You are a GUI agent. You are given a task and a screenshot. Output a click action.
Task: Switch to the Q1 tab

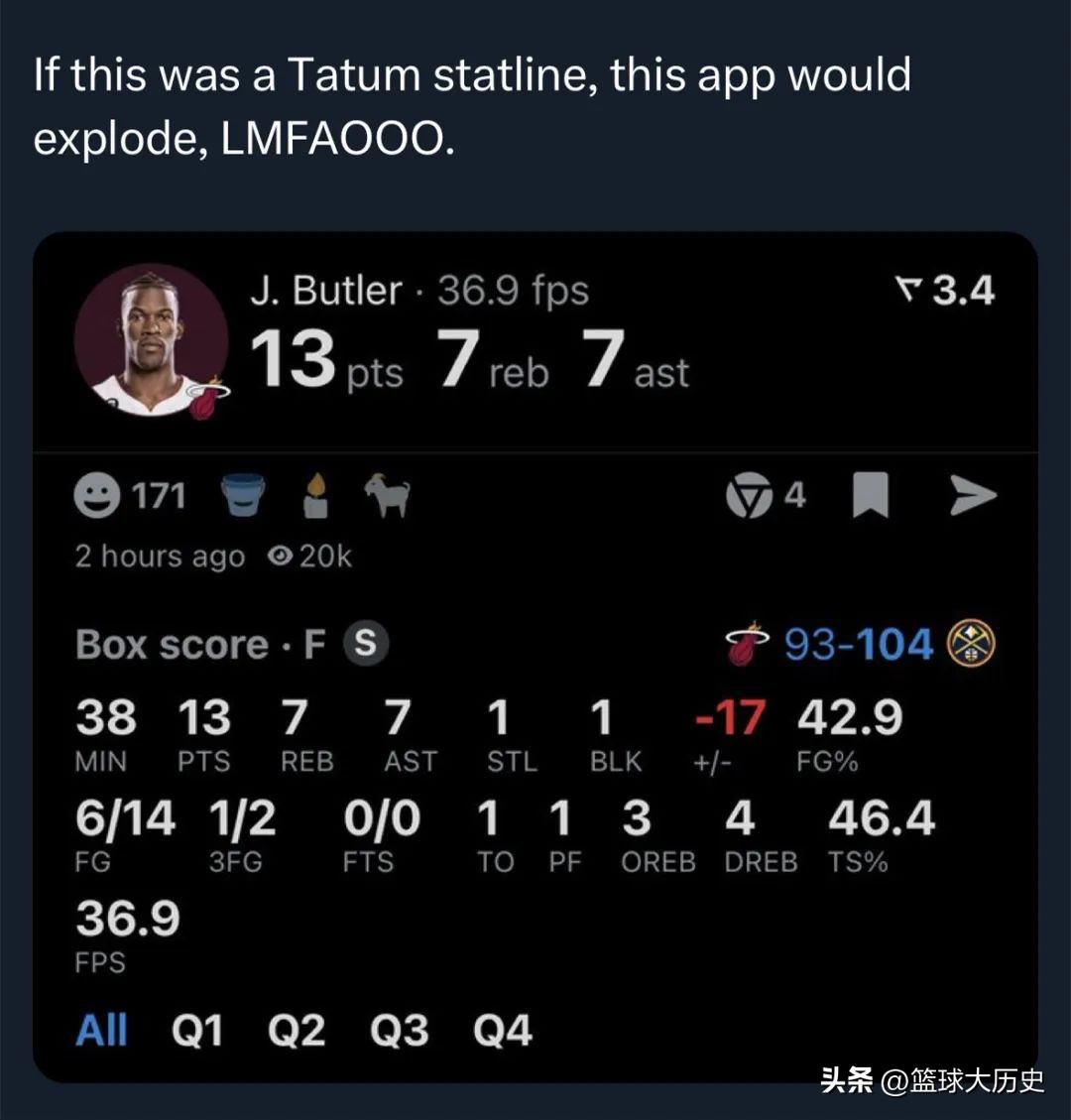click(x=197, y=1031)
